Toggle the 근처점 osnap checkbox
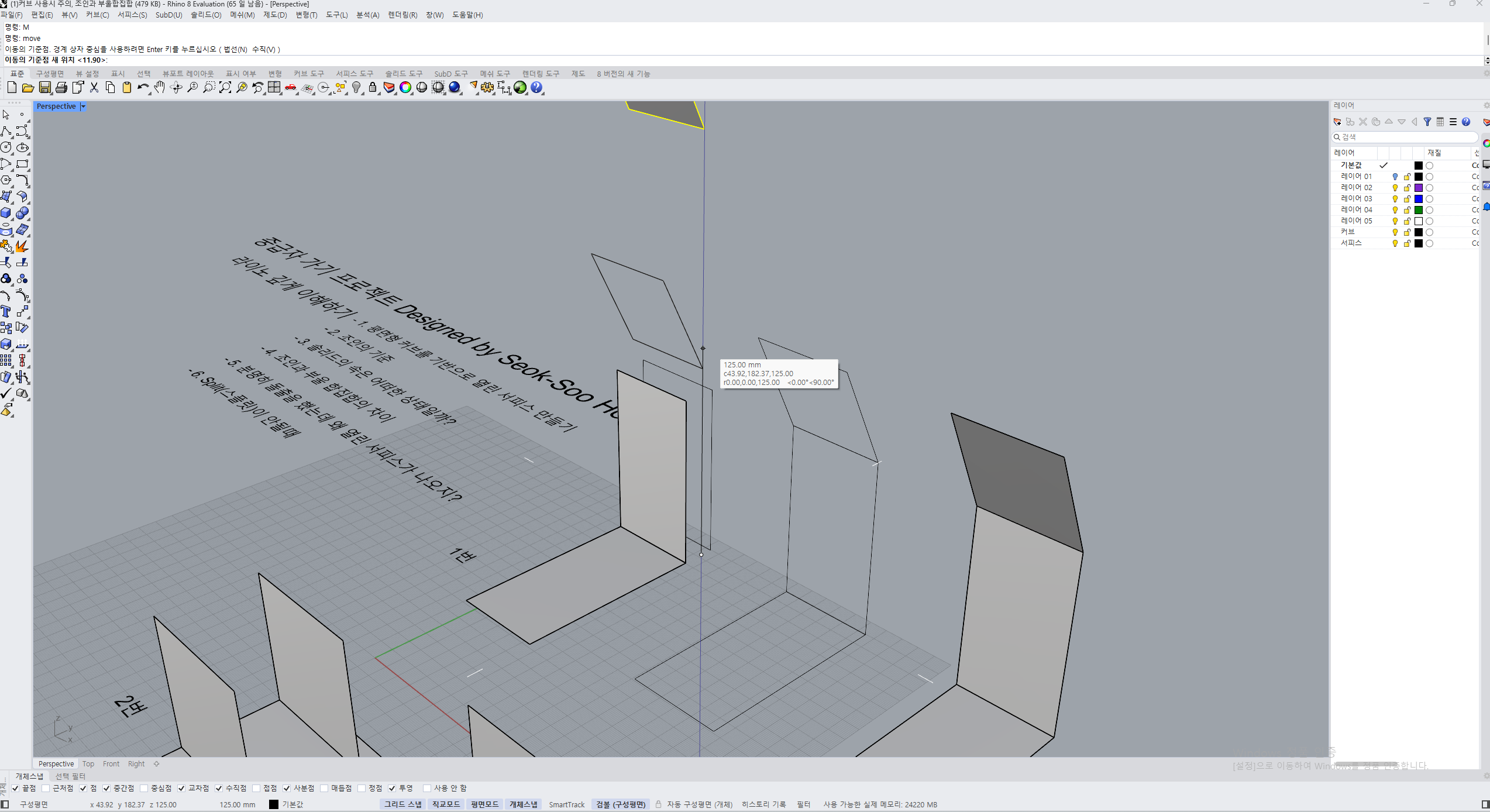Viewport: 1490px width, 812px height. tap(46, 788)
